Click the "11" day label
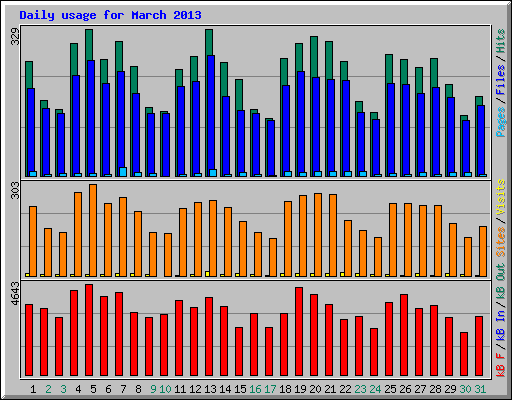This screenshot has height=400, width=512. click(x=180, y=389)
